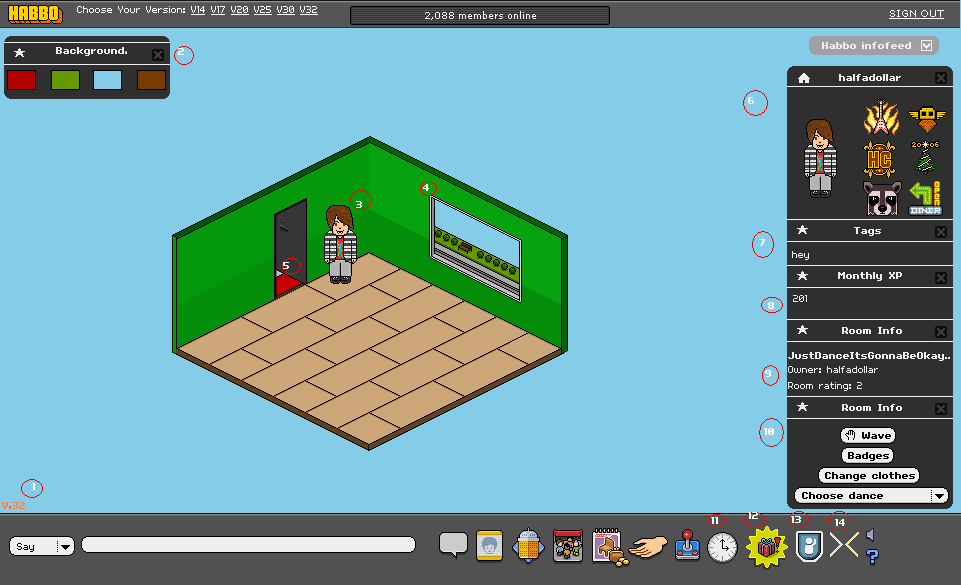The image size is (961, 585).
Task: Open the chat speech bubble icon
Action: (x=454, y=545)
